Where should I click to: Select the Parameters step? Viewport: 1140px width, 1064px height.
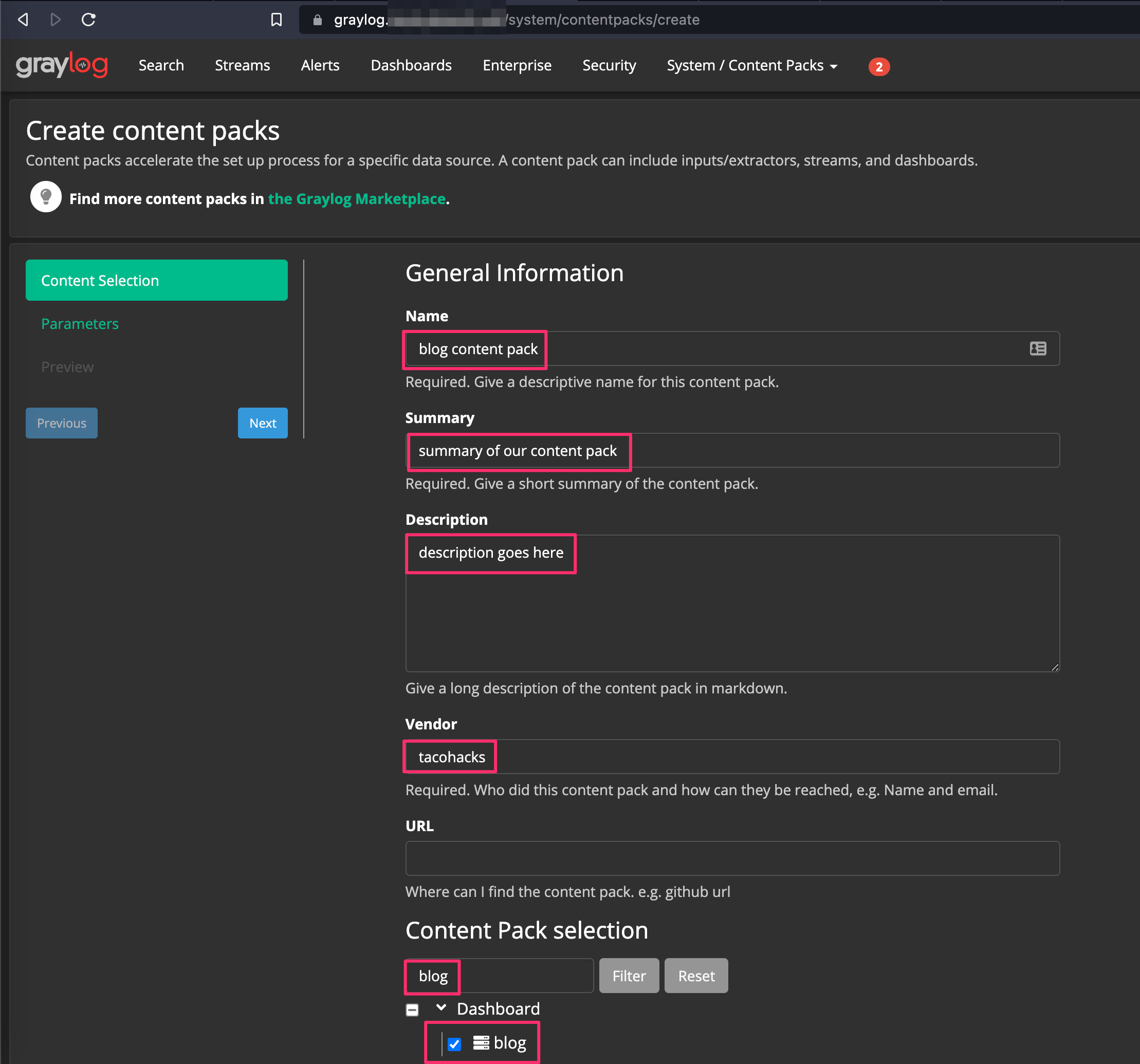pyautogui.click(x=80, y=323)
